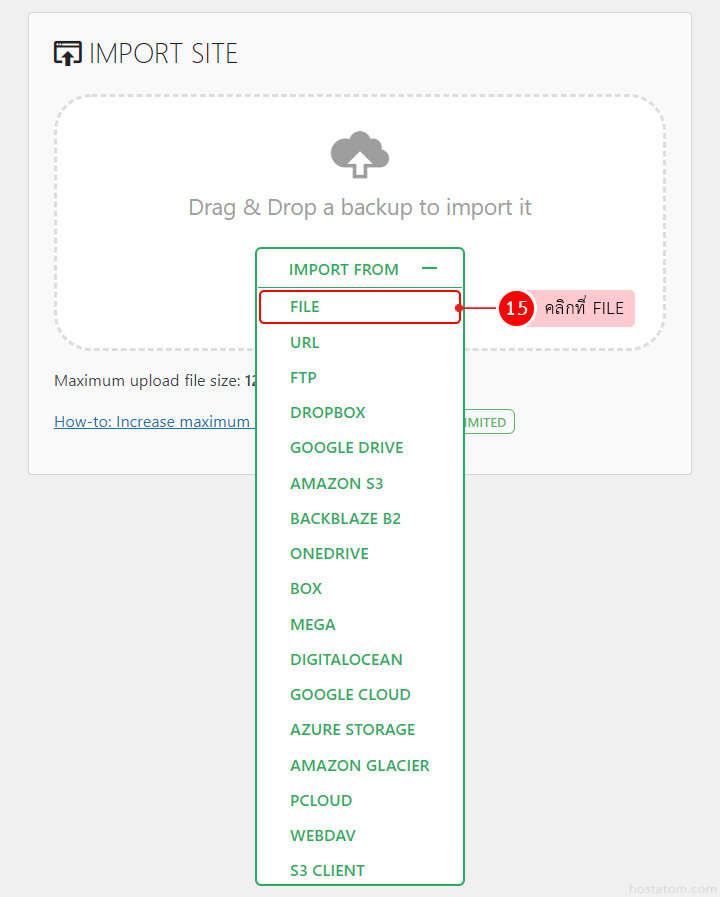Image resolution: width=720 pixels, height=897 pixels.
Task: Choose MEGA from the list
Action: (313, 625)
